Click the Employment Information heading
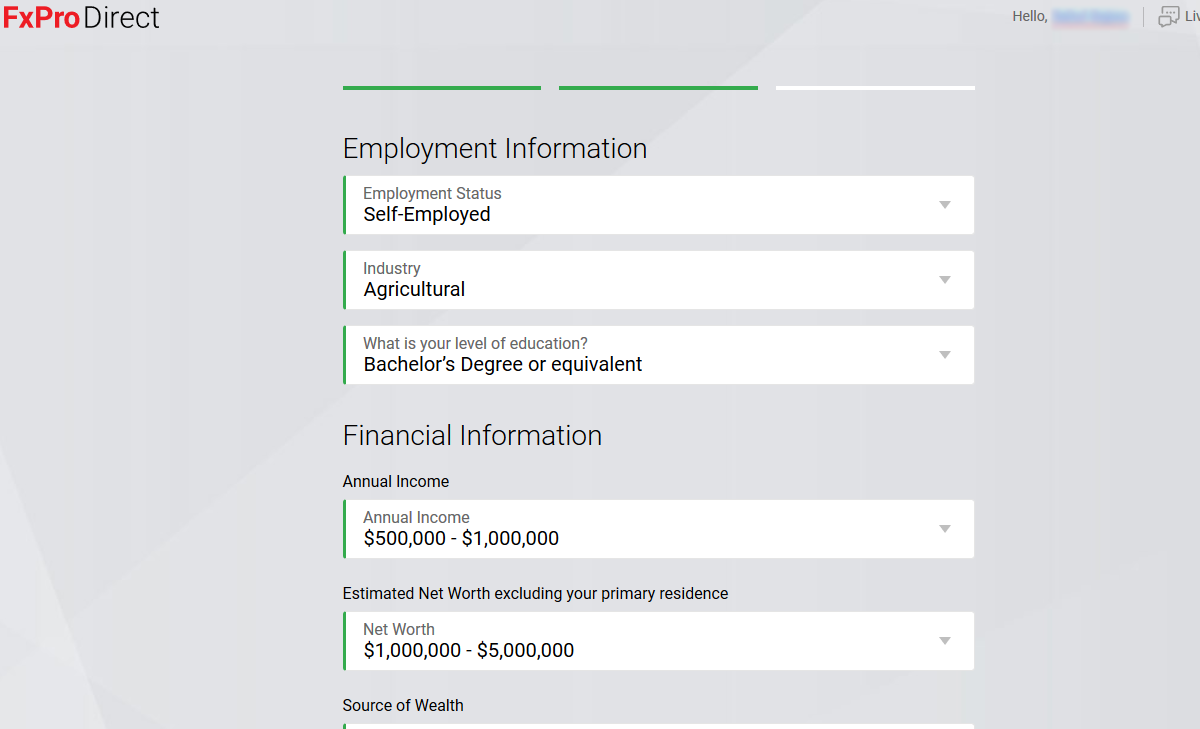 click(495, 149)
